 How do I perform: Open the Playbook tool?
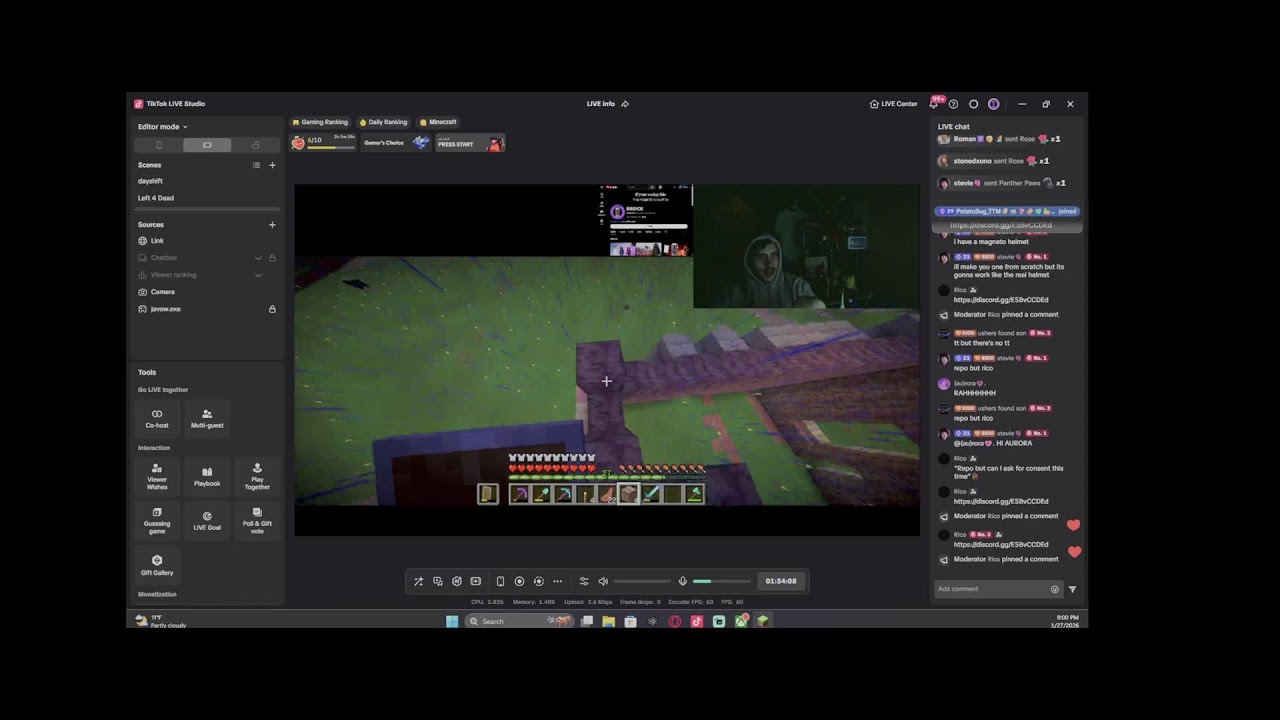tap(207, 475)
